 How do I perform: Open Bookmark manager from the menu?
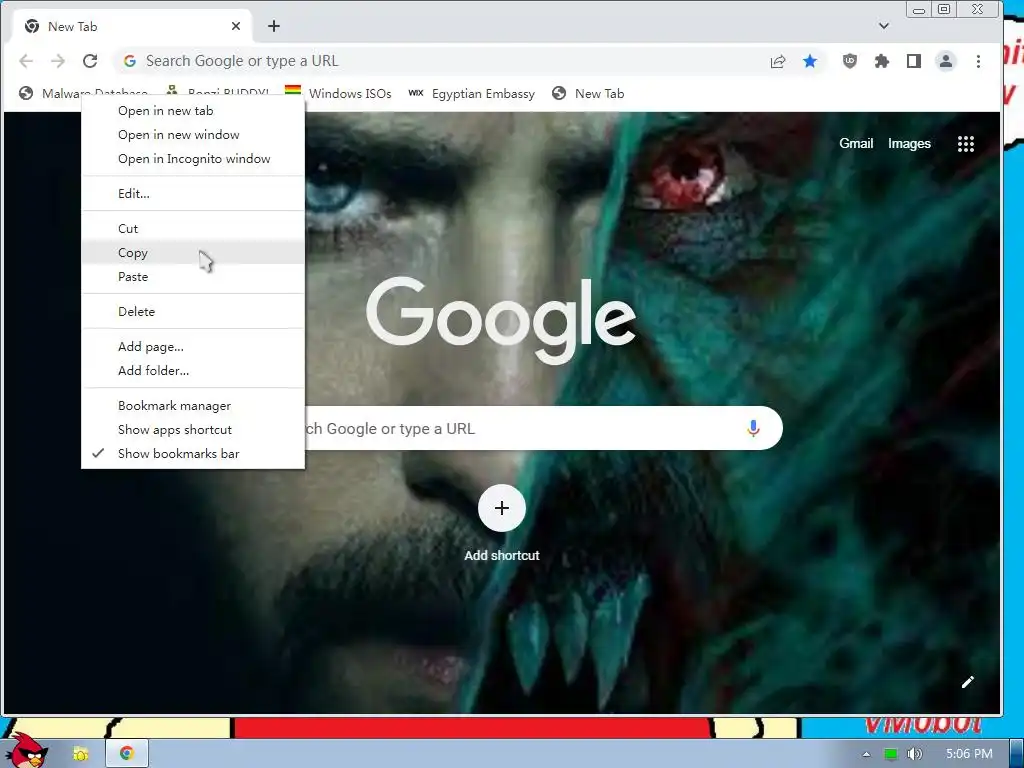(193, 406)
